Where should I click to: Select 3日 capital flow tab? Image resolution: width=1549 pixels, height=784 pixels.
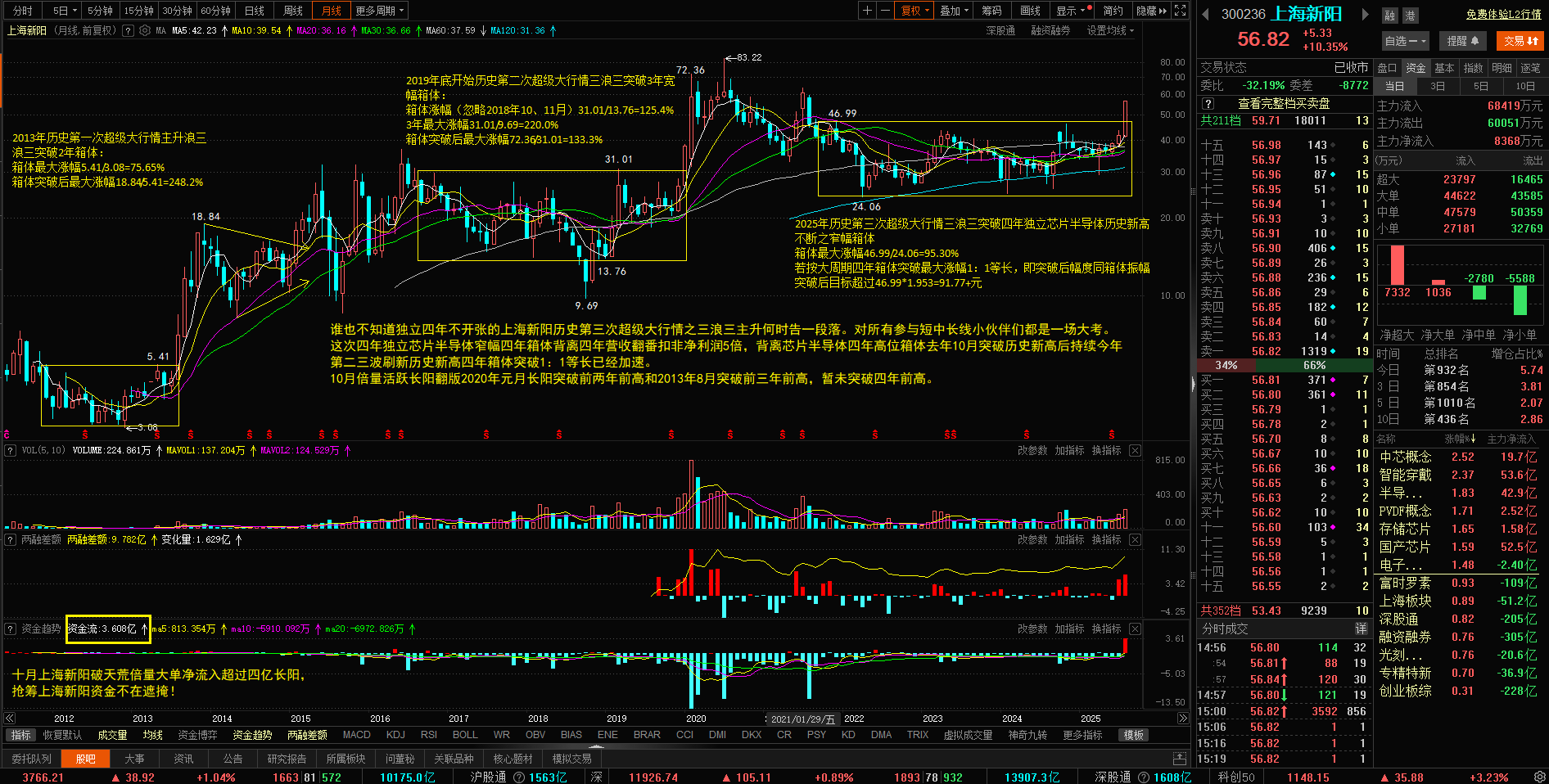tap(1438, 86)
